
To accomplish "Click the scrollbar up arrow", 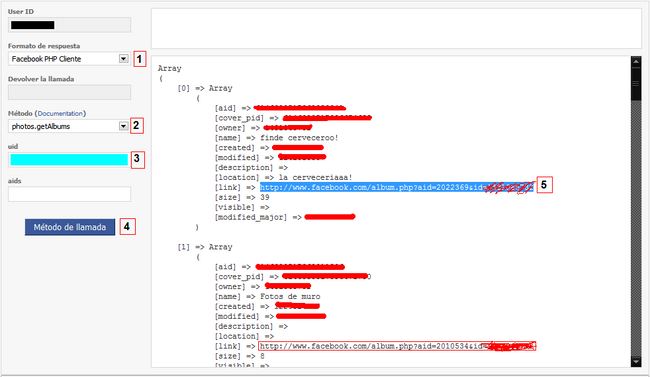I will coord(636,62).
